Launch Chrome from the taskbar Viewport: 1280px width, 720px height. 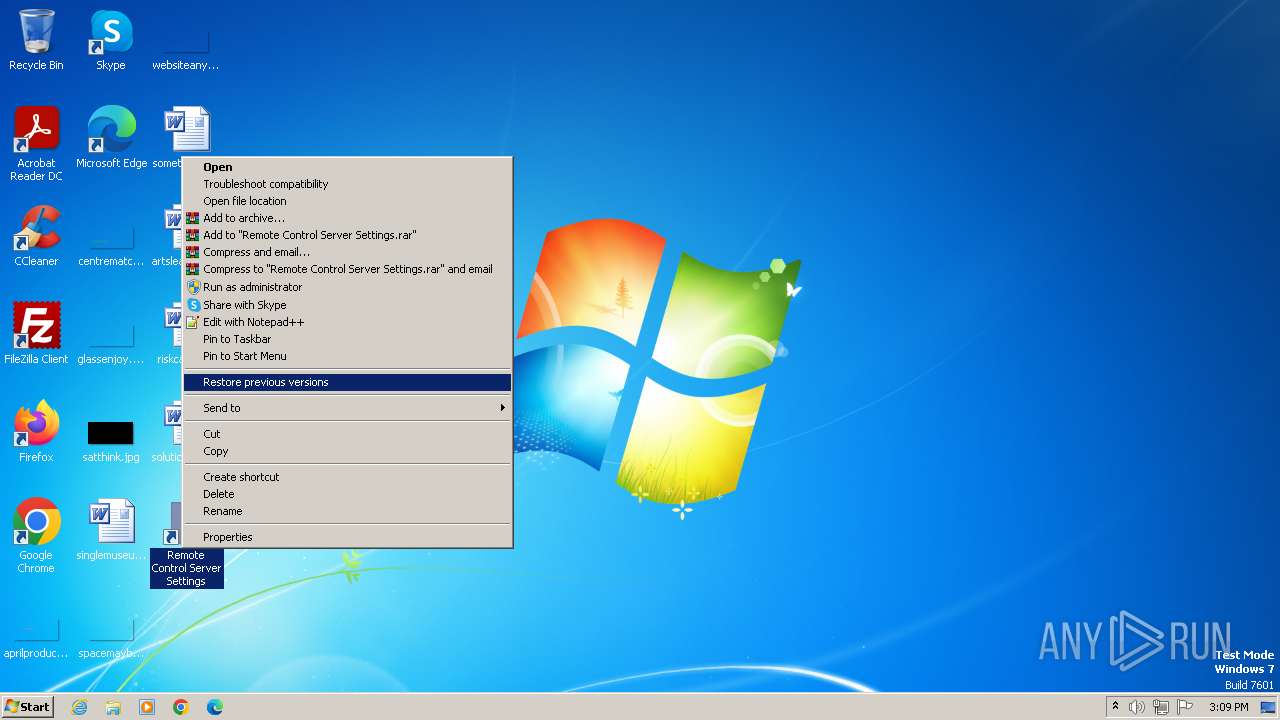click(x=181, y=707)
